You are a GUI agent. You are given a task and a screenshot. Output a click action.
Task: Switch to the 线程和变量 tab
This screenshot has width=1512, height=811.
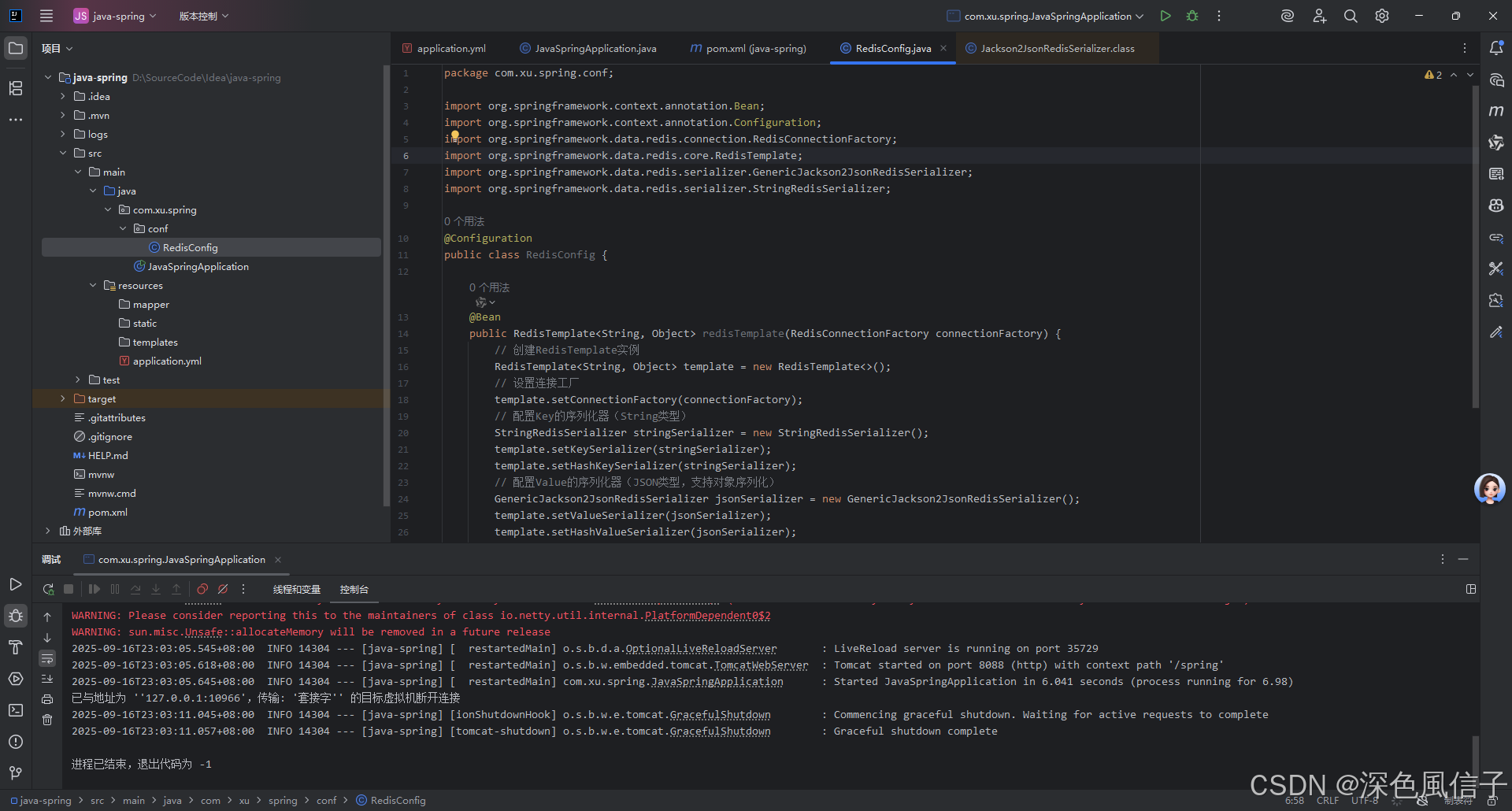pyautogui.click(x=297, y=589)
